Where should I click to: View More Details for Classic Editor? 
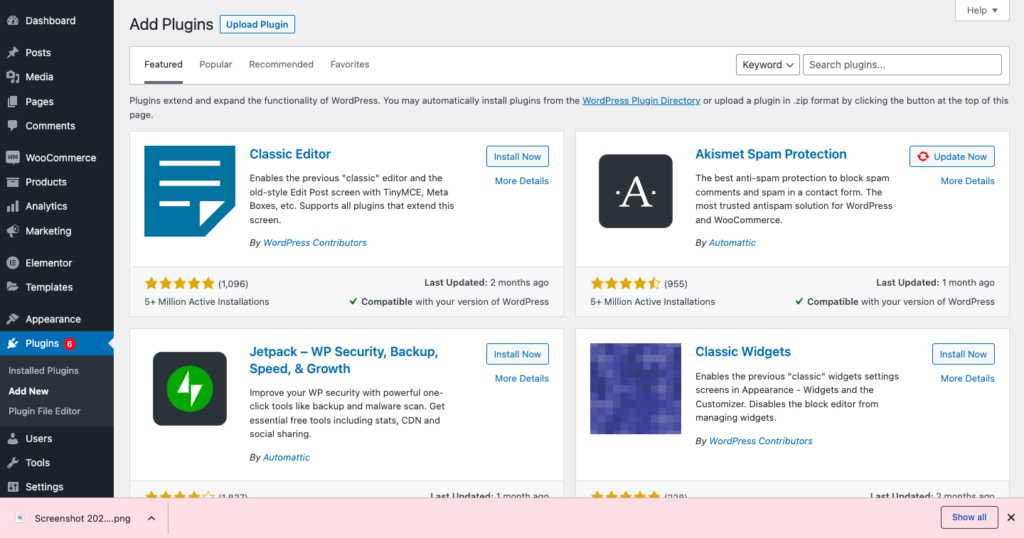[521, 181]
